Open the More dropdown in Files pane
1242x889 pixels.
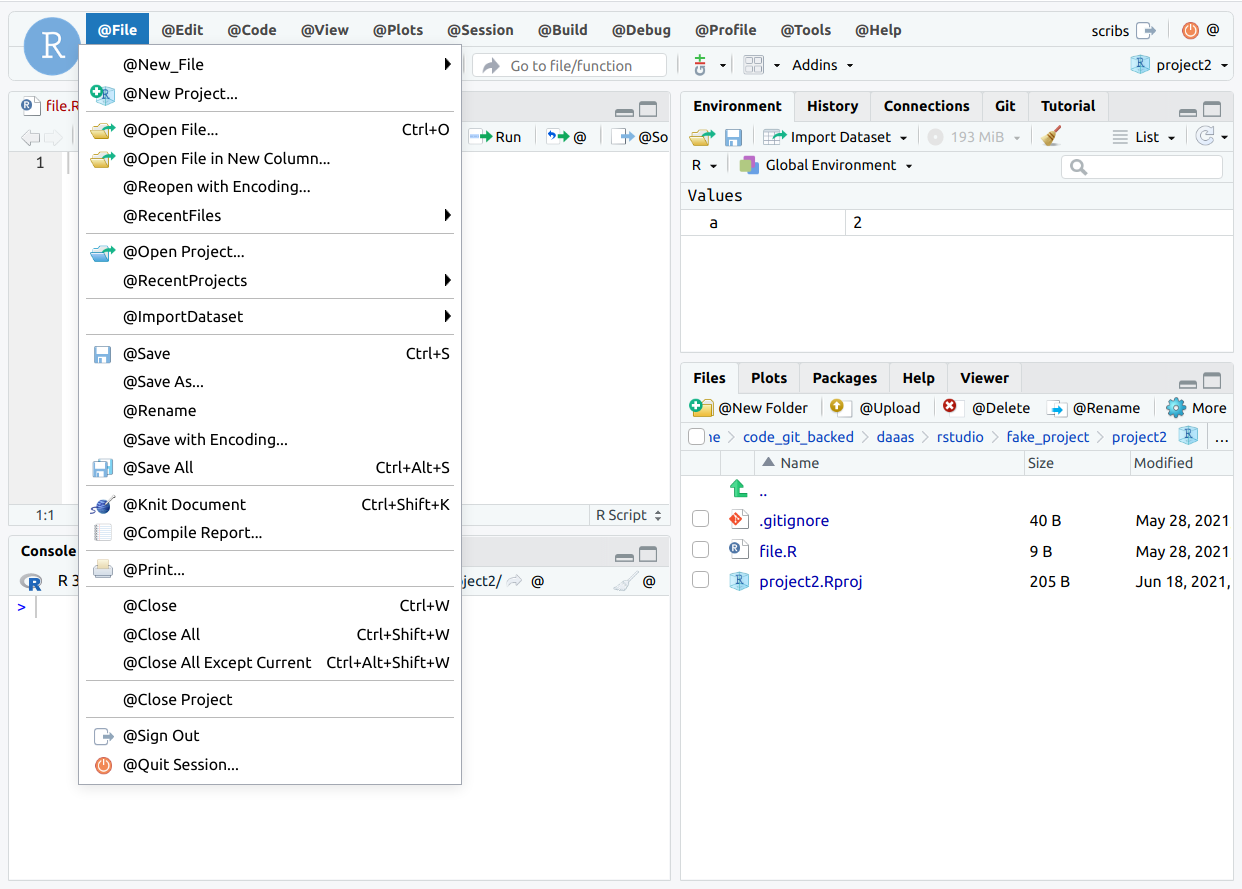coord(1196,408)
